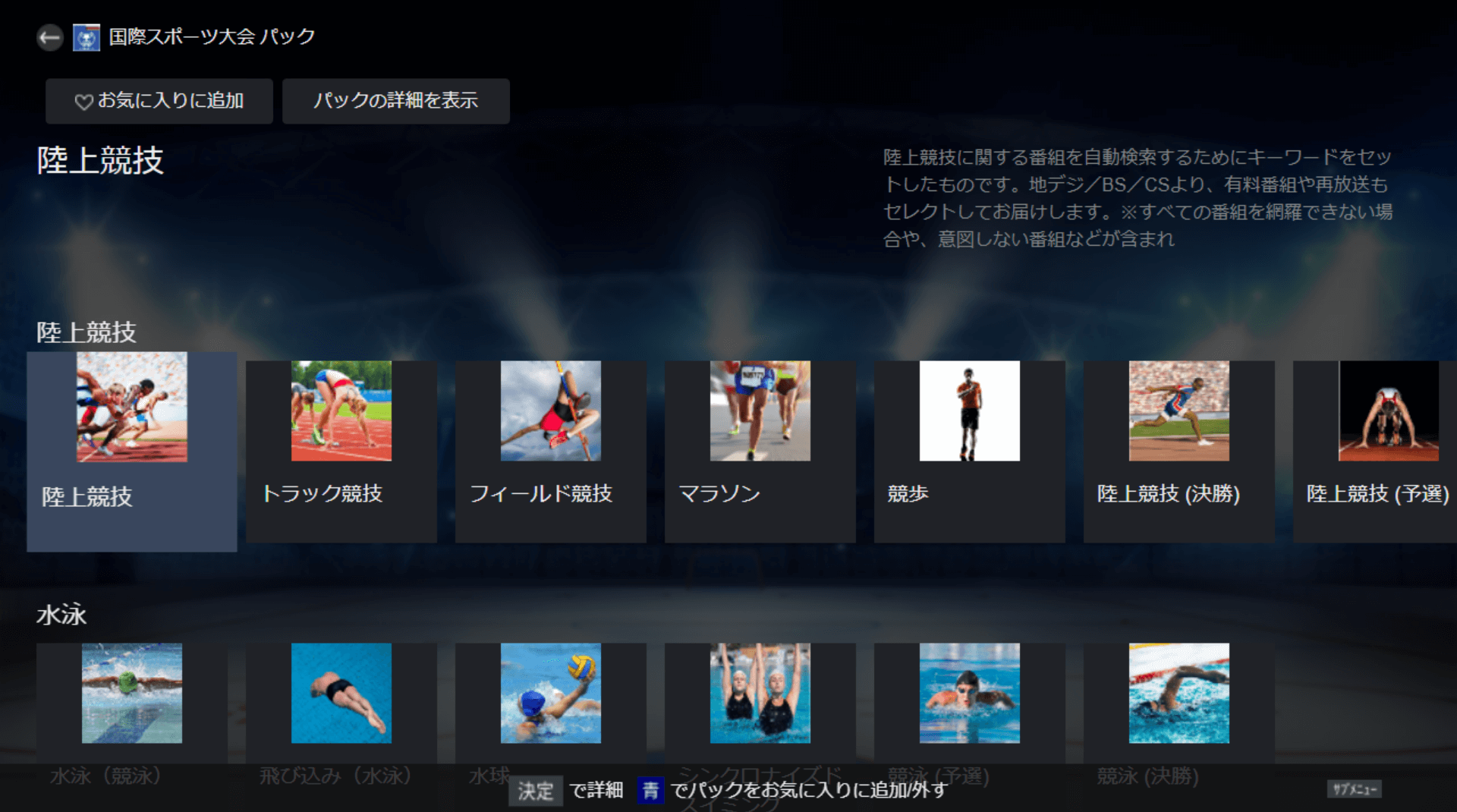Open 陸上競技 (予選) tile

(x=1377, y=451)
